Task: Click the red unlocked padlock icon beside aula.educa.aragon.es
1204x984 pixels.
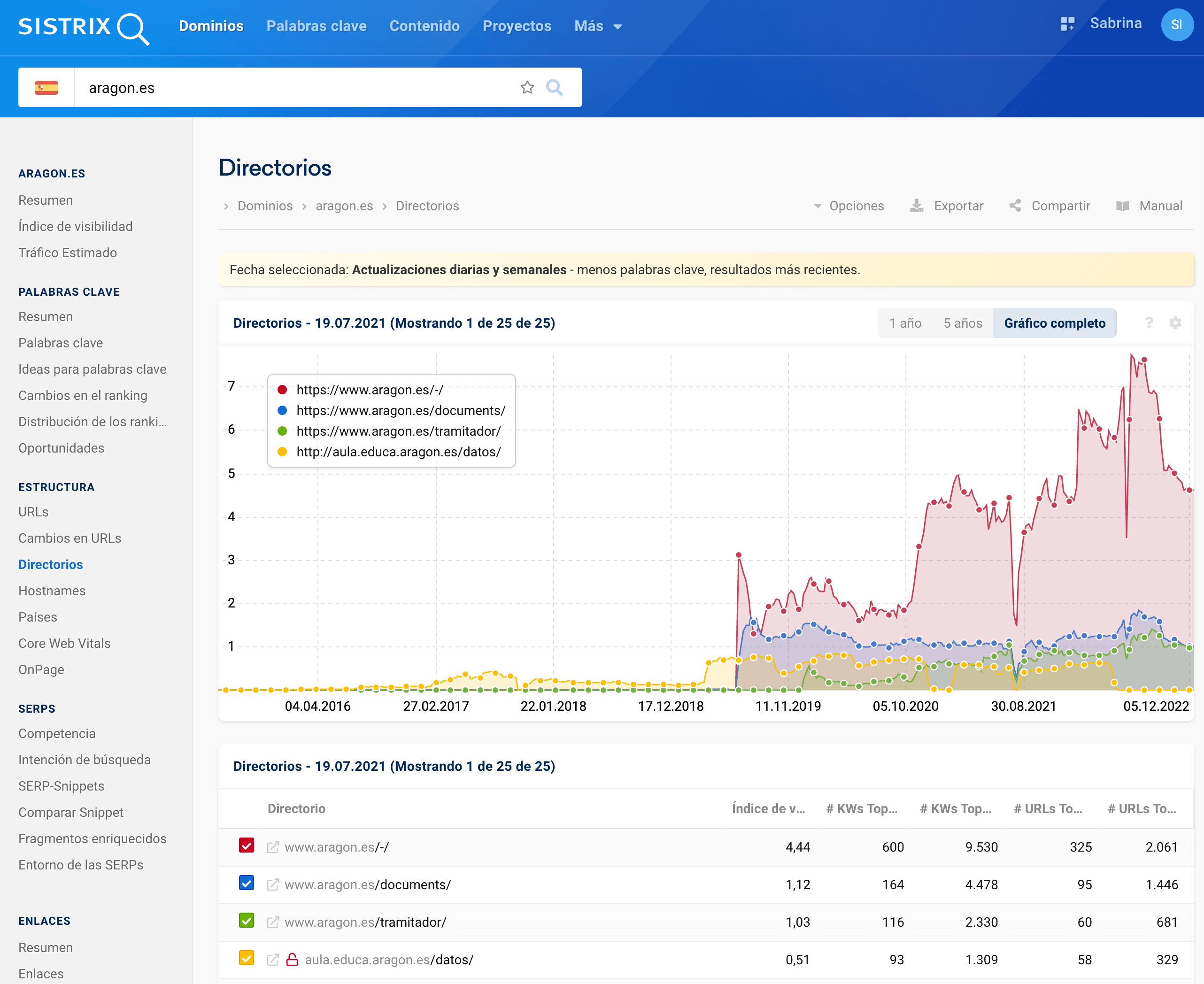Action: click(x=292, y=960)
